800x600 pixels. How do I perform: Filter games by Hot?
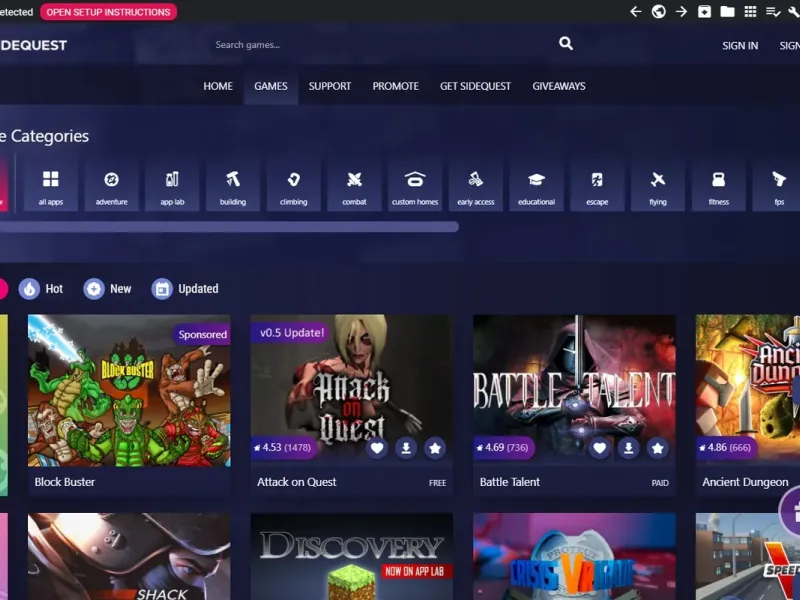tap(41, 289)
